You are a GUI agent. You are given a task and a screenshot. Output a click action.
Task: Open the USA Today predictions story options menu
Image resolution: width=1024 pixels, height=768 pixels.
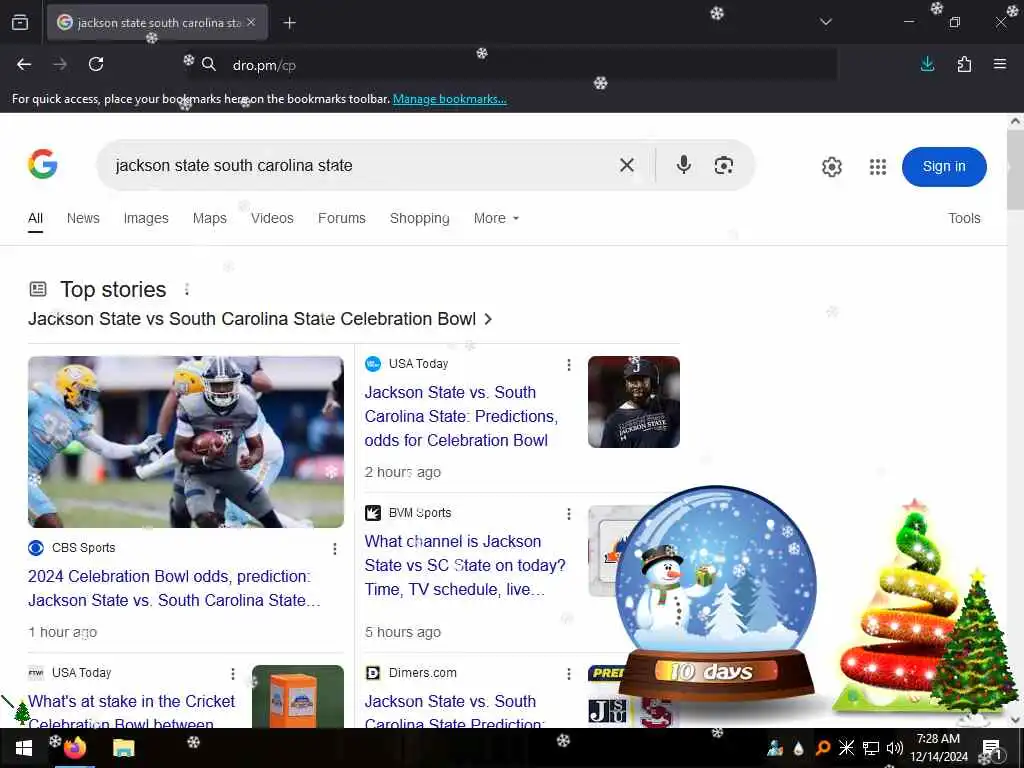click(569, 364)
